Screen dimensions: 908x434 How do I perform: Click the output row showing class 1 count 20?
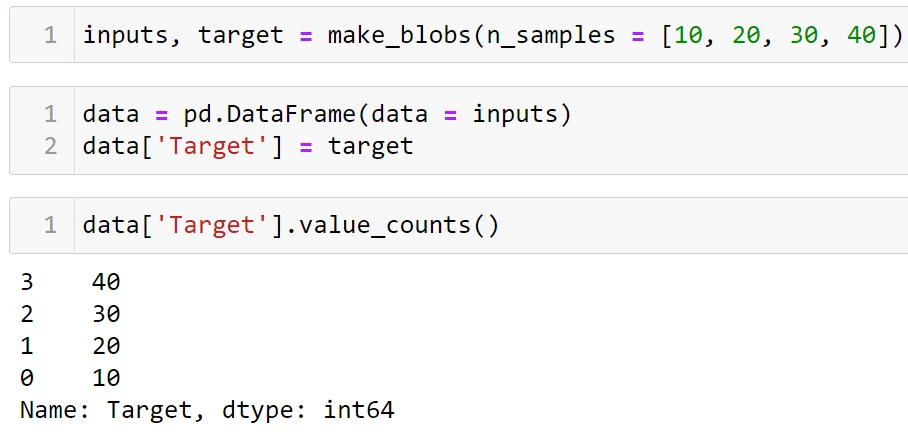point(70,346)
